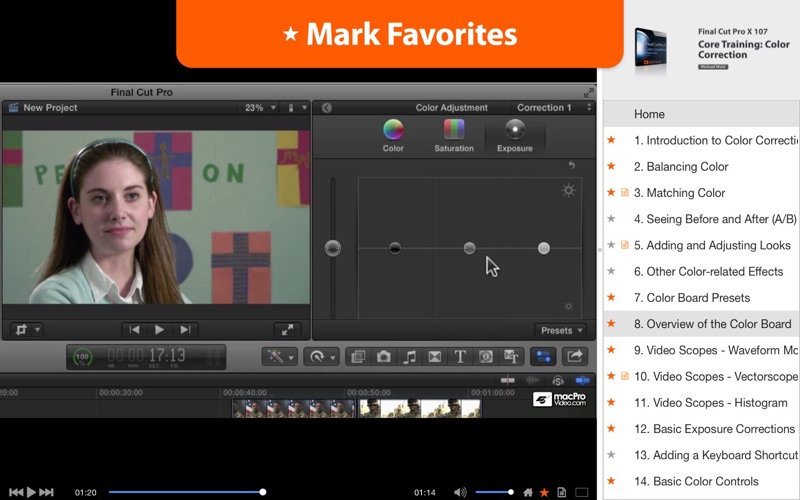The width and height of the screenshot is (800, 500).
Task: Click the arrow at the viewer's top-right
Action: click(305, 108)
